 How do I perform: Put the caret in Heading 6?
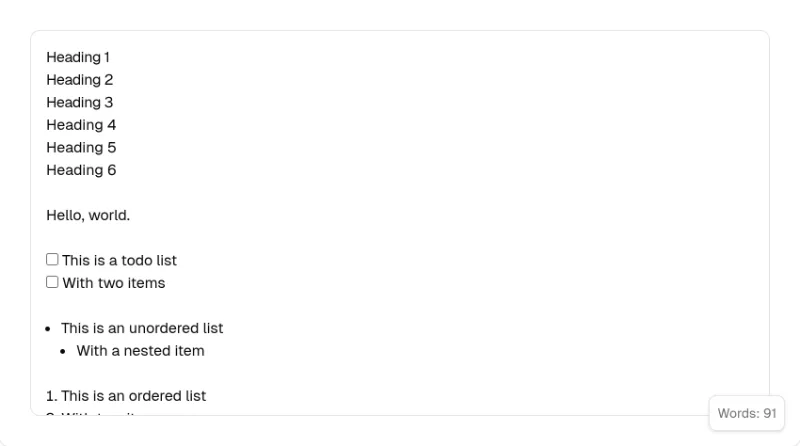click(81, 170)
